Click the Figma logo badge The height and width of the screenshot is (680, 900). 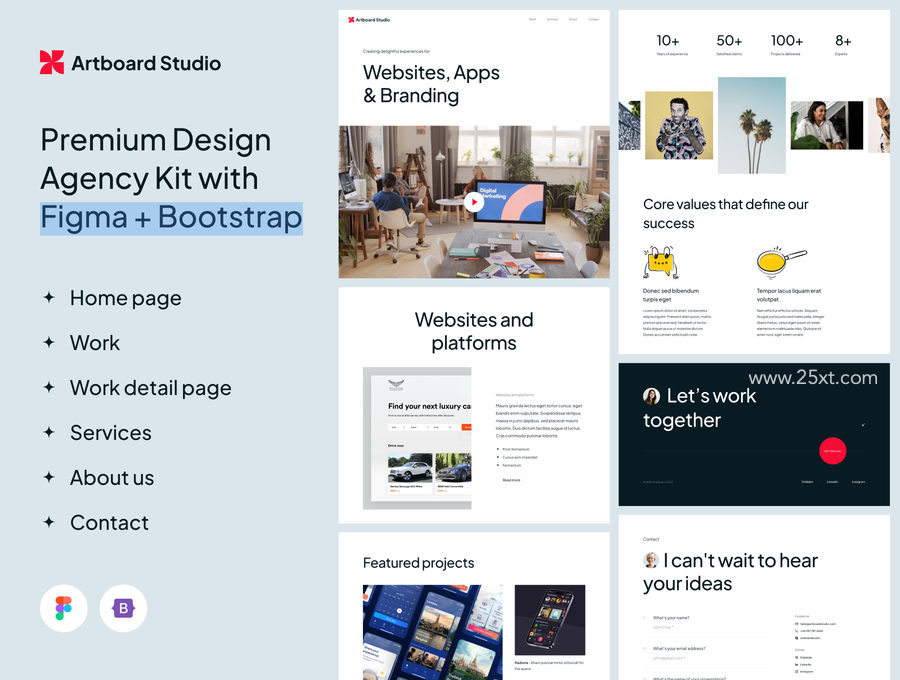point(64,608)
